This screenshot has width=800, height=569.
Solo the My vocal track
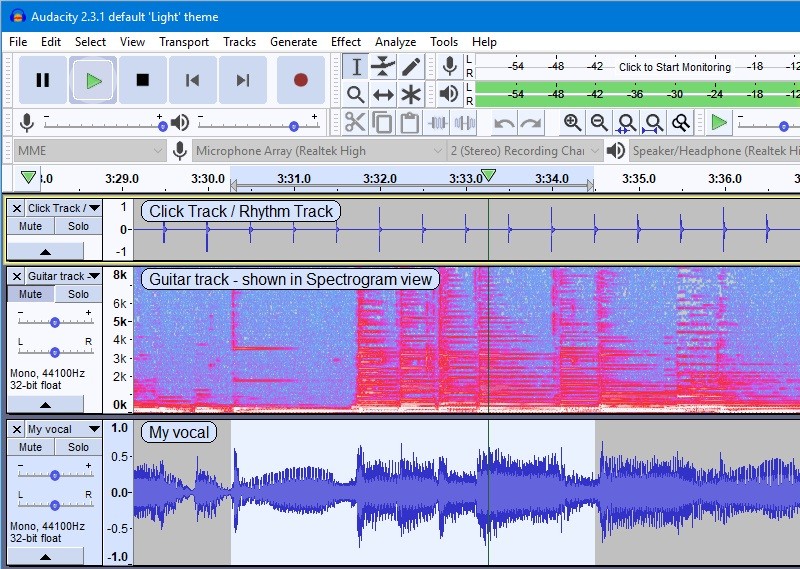79,447
